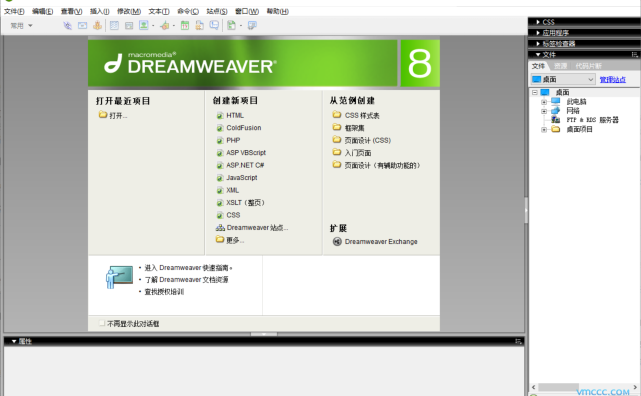The width and height of the screenshot is (641, 396).
Task: Open the Images icon dropdown arrow
Action: pos(153,26)
